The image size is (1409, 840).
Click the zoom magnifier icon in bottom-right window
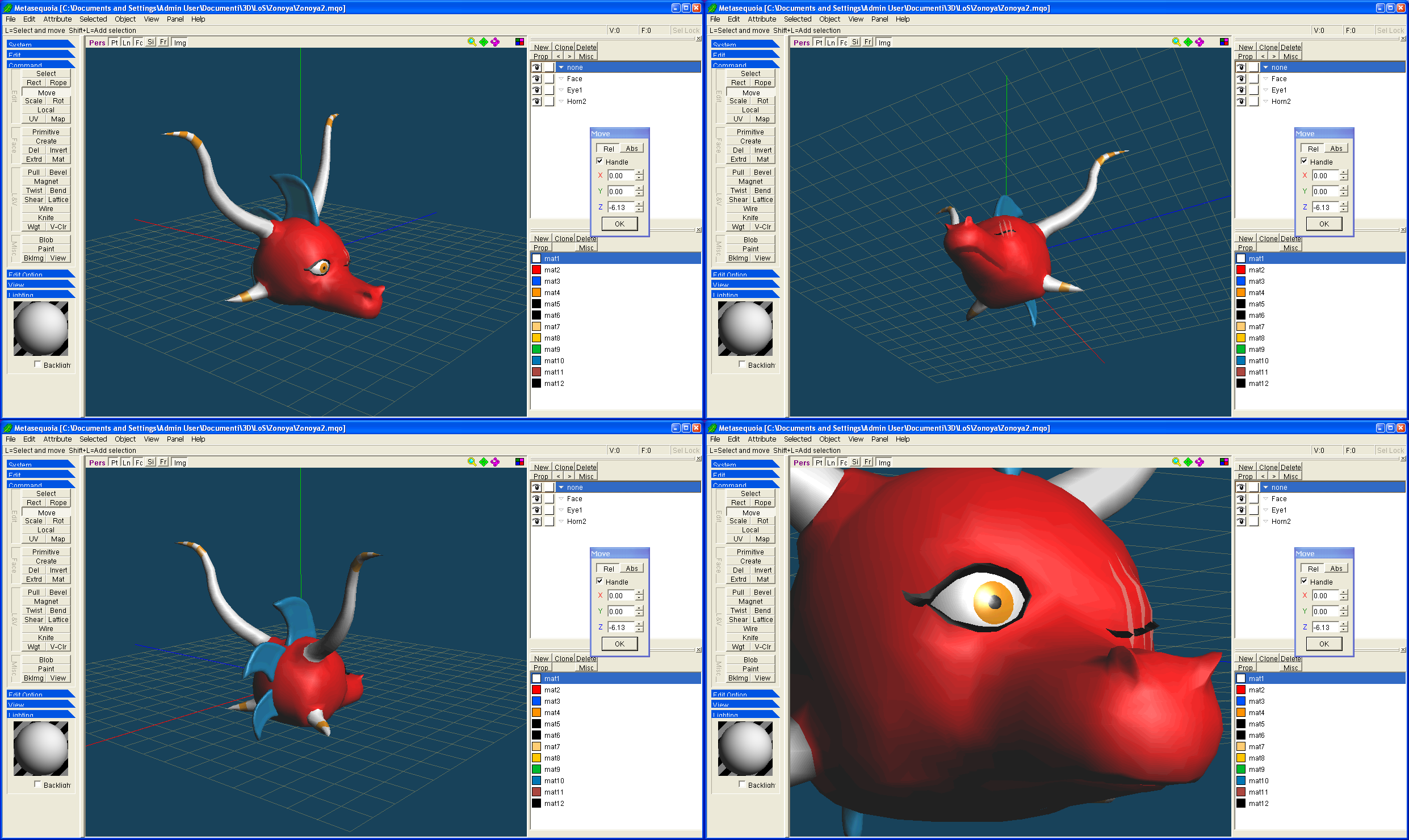(x=1176, y=462)
